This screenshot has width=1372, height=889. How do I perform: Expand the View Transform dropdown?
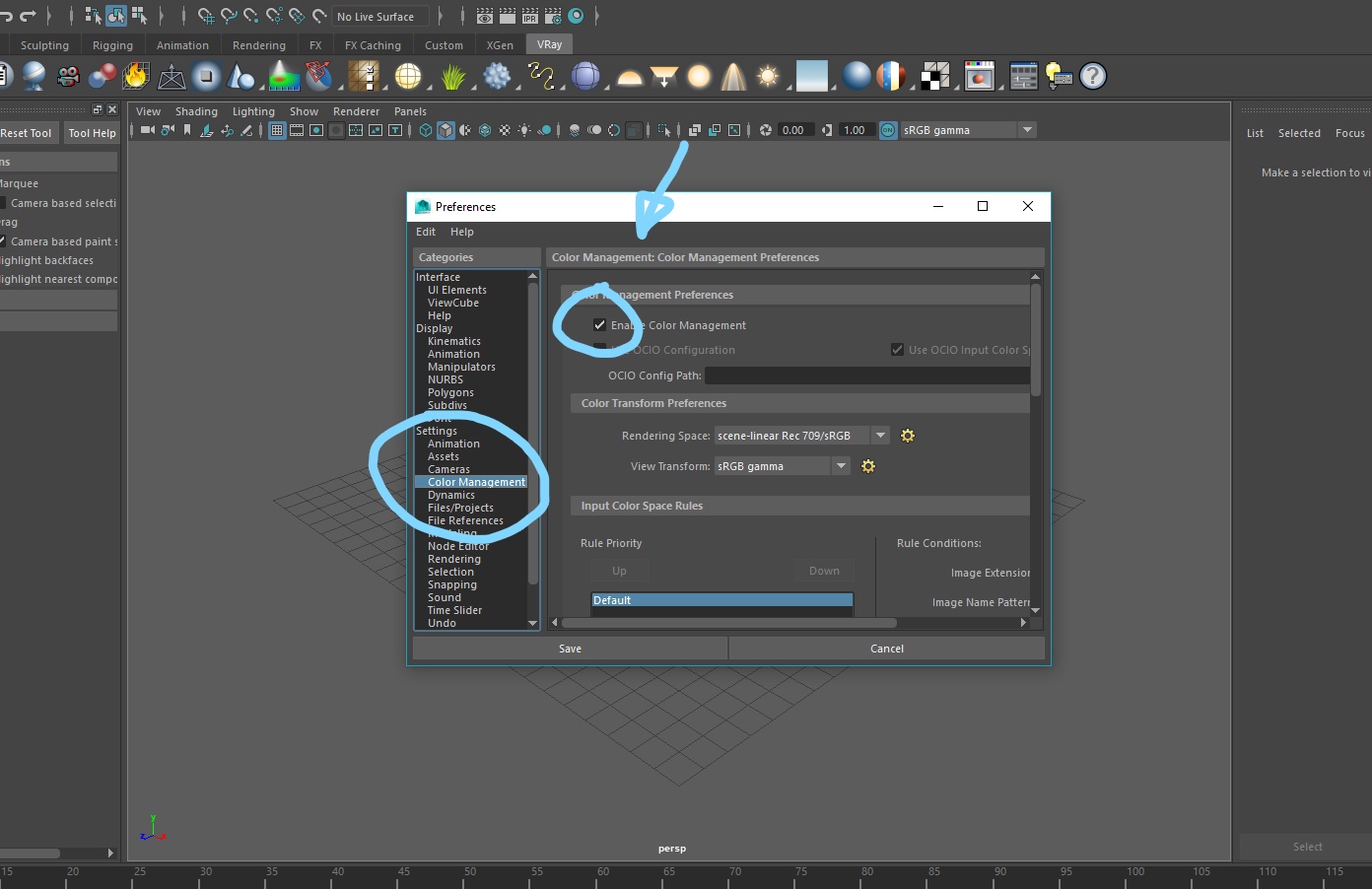841,466
